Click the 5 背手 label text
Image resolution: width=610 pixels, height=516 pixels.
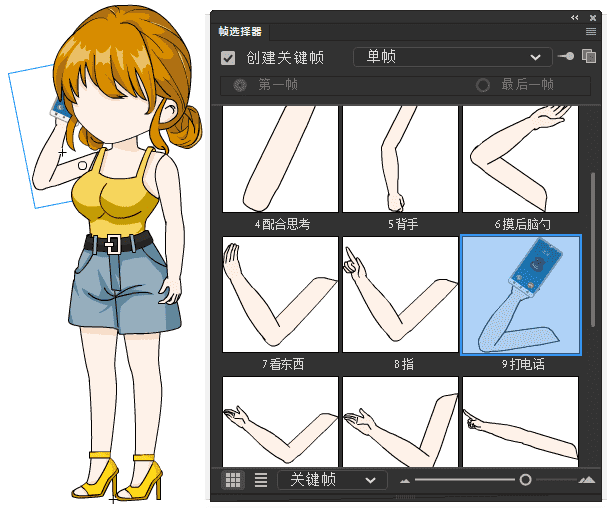(x=403, y=224)
